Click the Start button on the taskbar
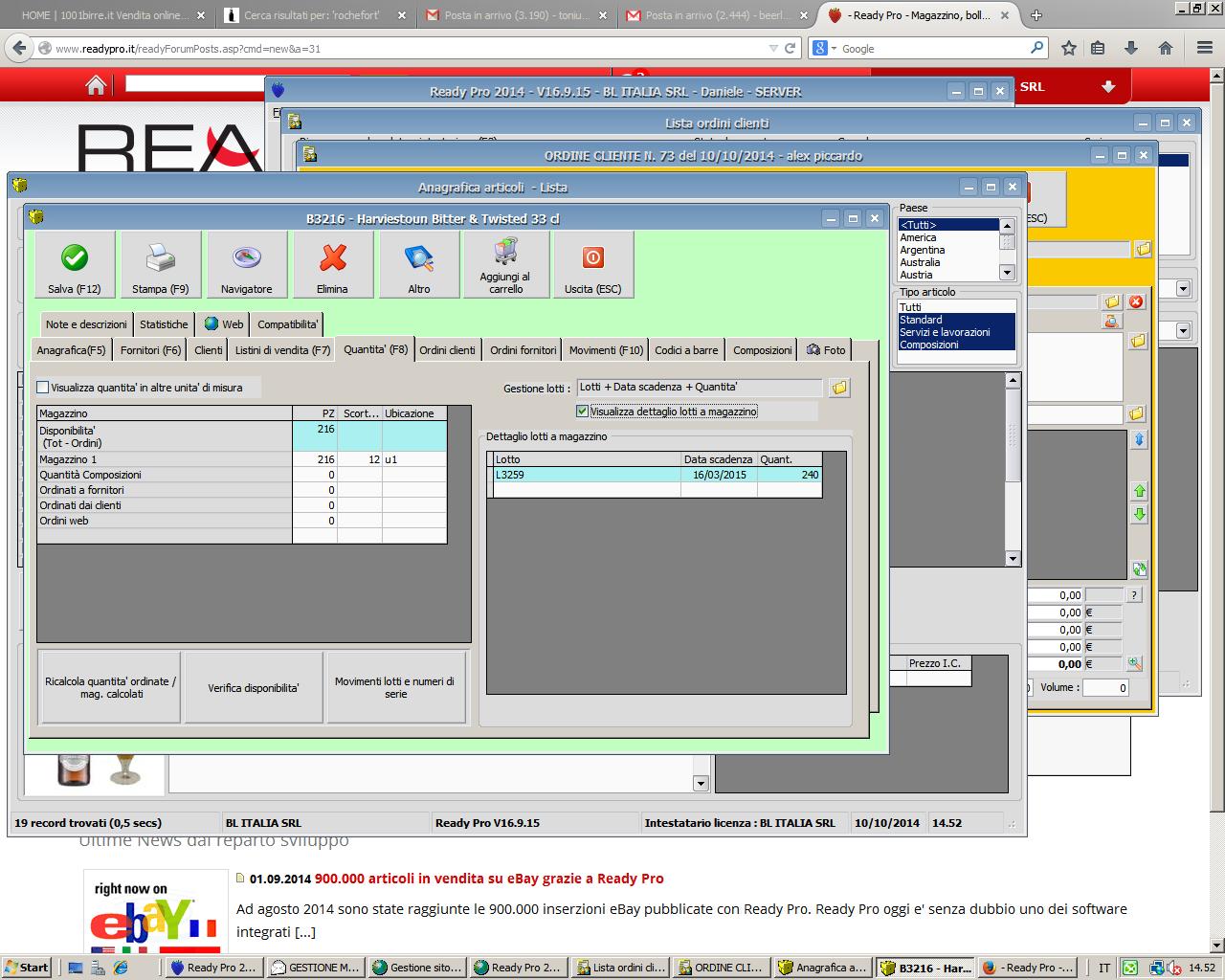Screen dimensions: 1225x980 click(x=26, y=968)
